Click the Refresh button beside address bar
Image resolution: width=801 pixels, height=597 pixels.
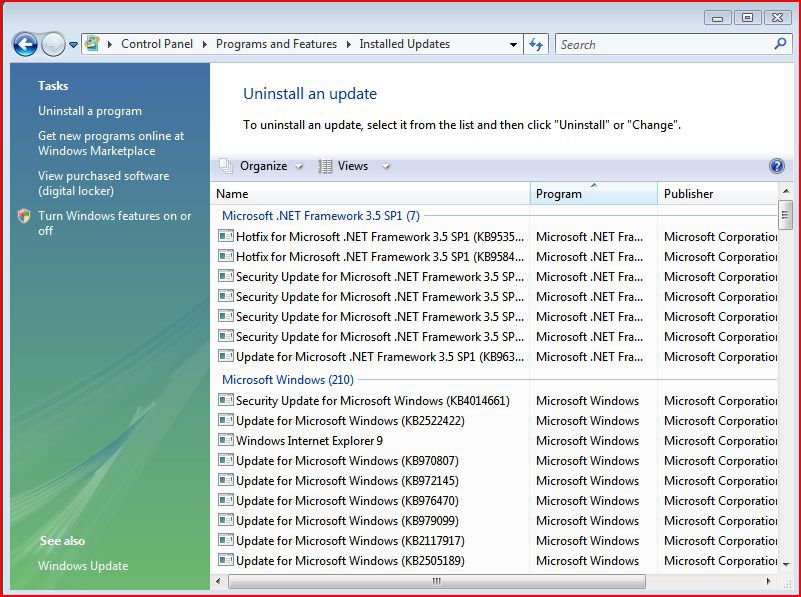click(536, 44)
